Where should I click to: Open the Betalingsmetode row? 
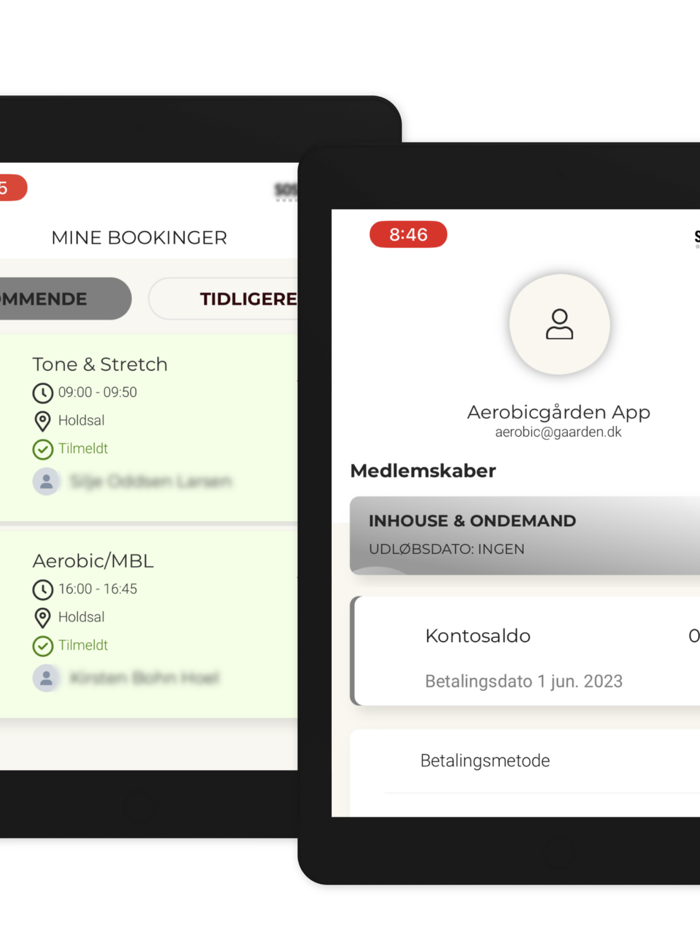pyautogui.click(x=525, y=761)
